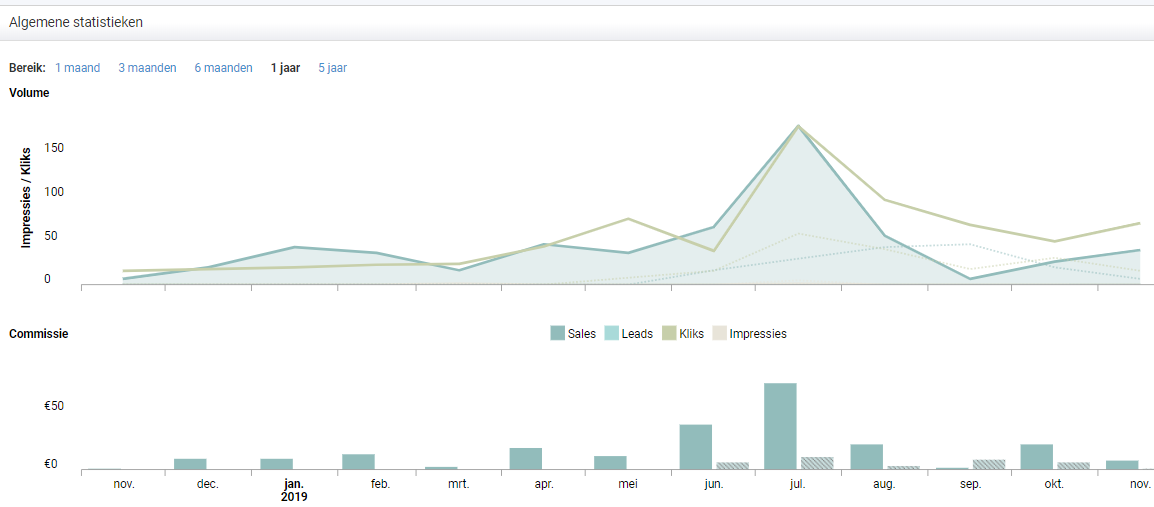Click the Kliks legend color square

pos(669,334)
